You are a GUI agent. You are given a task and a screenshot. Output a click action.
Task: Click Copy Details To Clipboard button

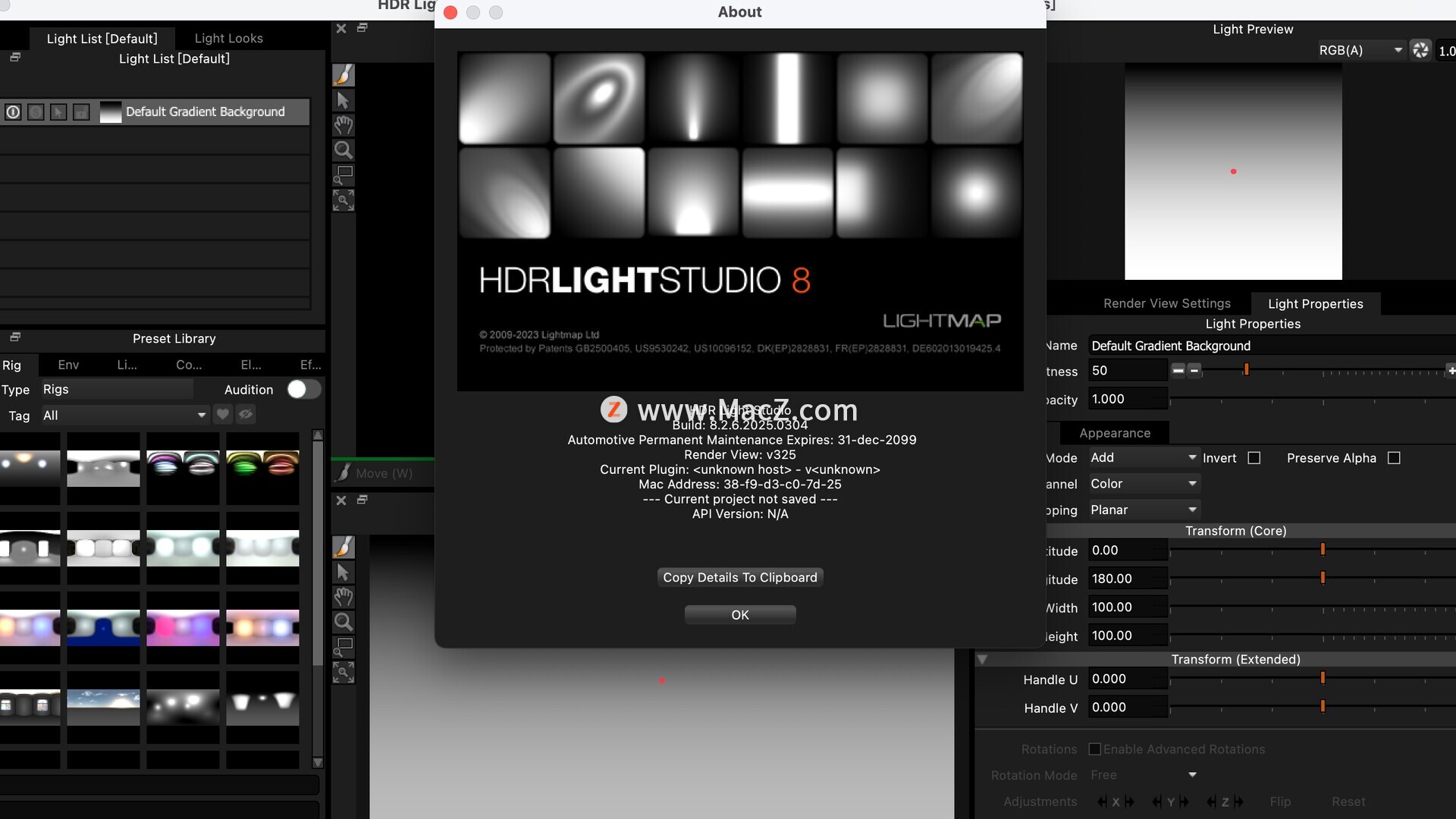[x=740, y=577]
